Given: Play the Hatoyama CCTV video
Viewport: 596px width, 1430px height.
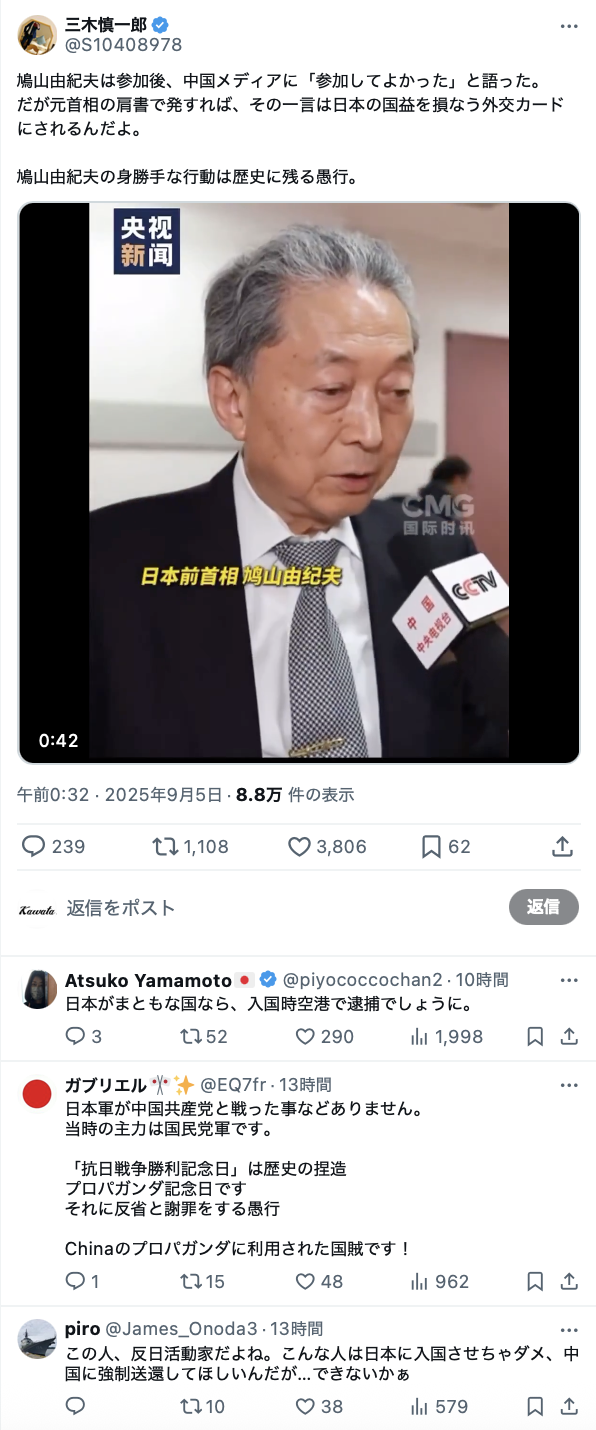Looking at the screenshot, I should (299, 483).
